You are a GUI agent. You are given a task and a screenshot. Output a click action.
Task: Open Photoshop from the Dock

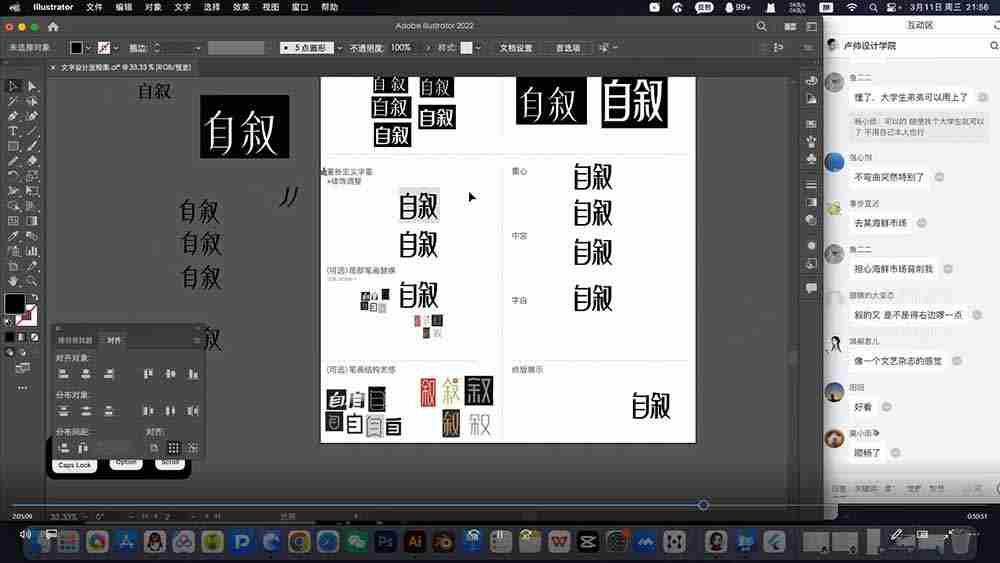385,542
